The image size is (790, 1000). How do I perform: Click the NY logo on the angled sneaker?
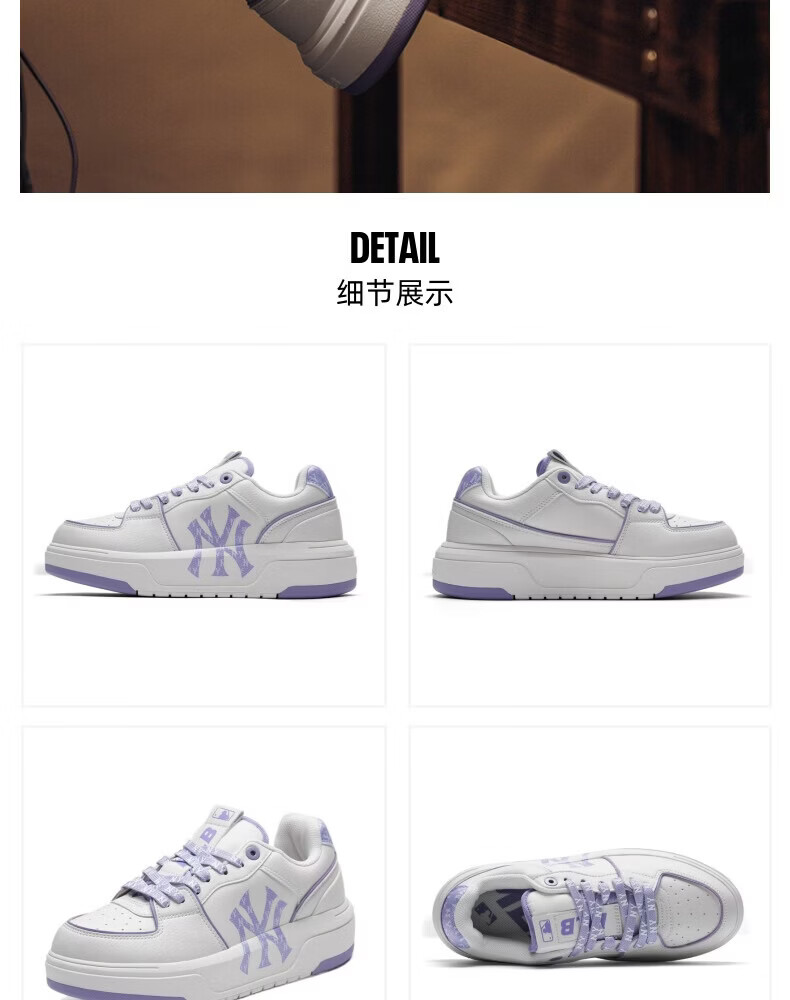[x=261, y=926]
